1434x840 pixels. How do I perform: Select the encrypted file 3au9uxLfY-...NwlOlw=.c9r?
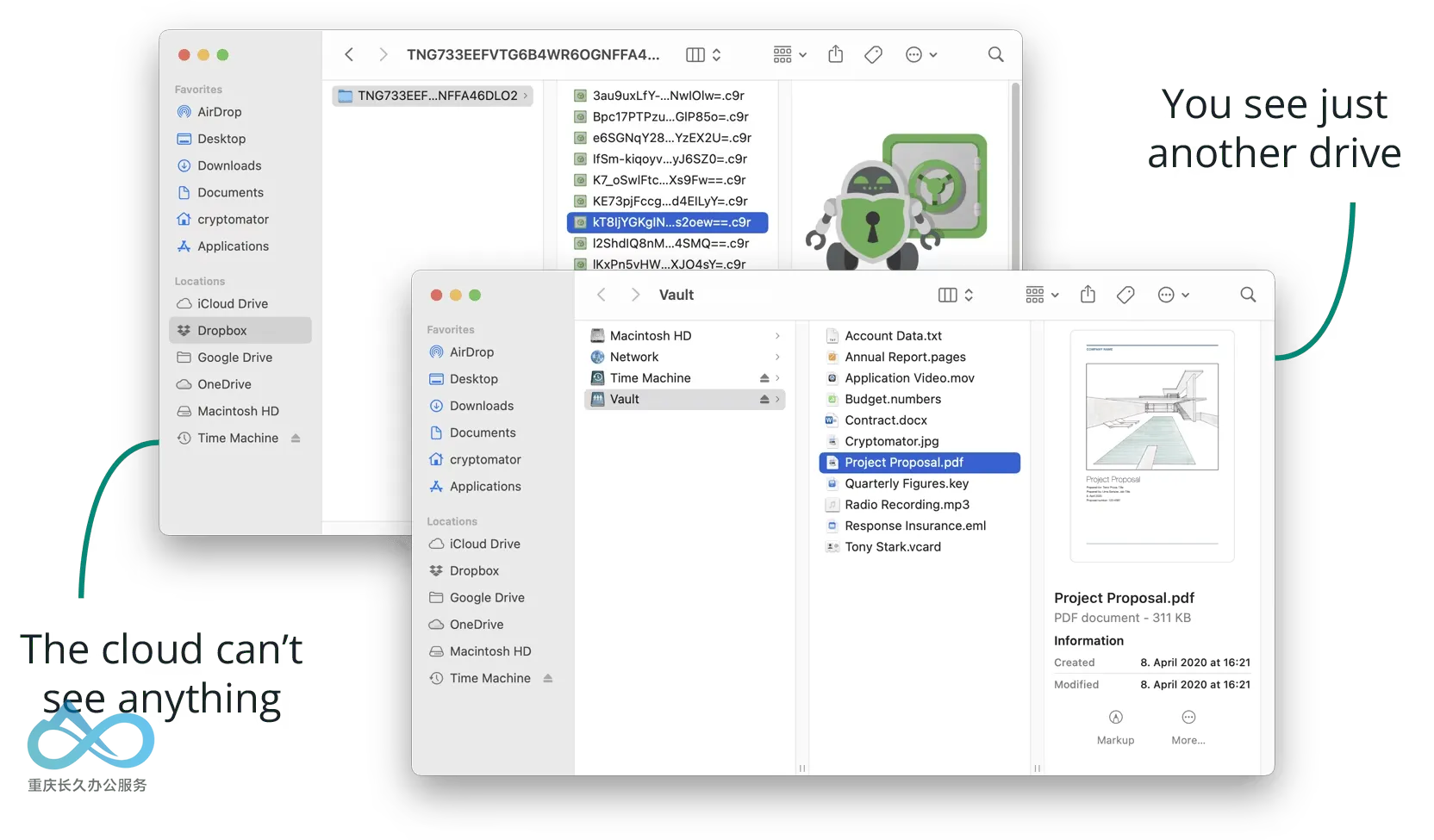click(667, 96)
